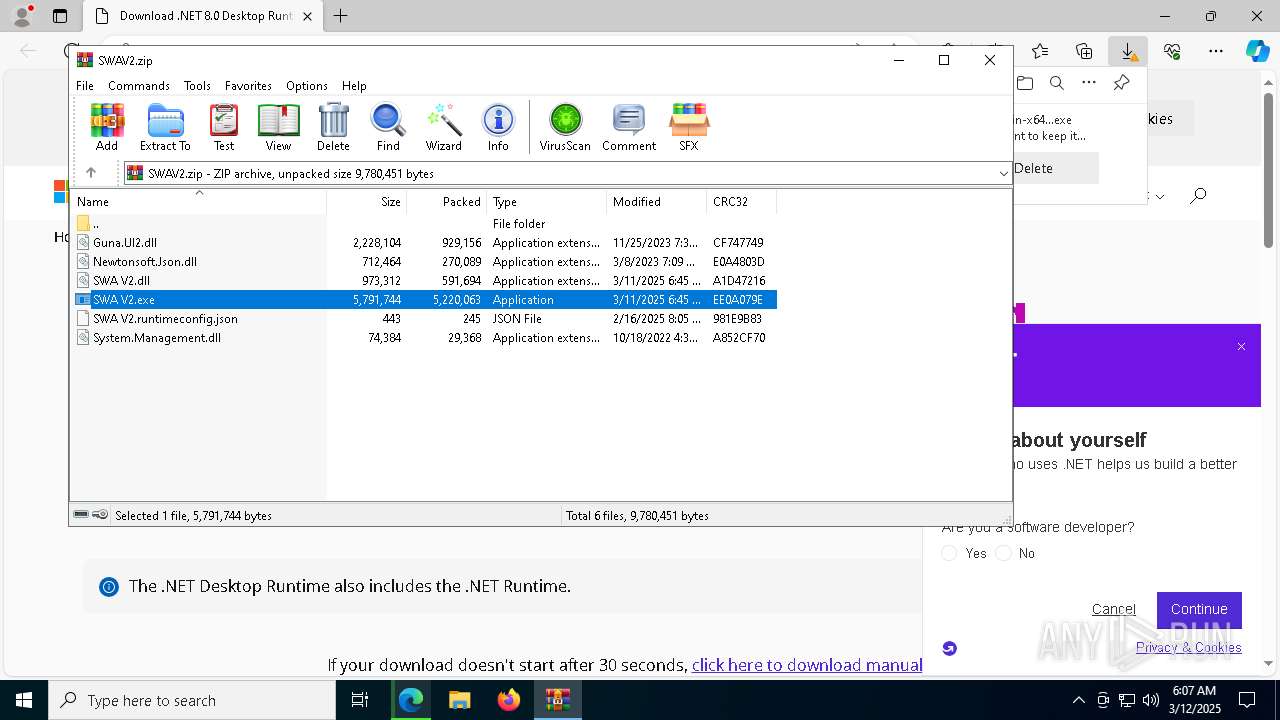The height and width of the screenshot is (720, 1280).
Task: Open a new Edge tab
Action: coord(340,16)
